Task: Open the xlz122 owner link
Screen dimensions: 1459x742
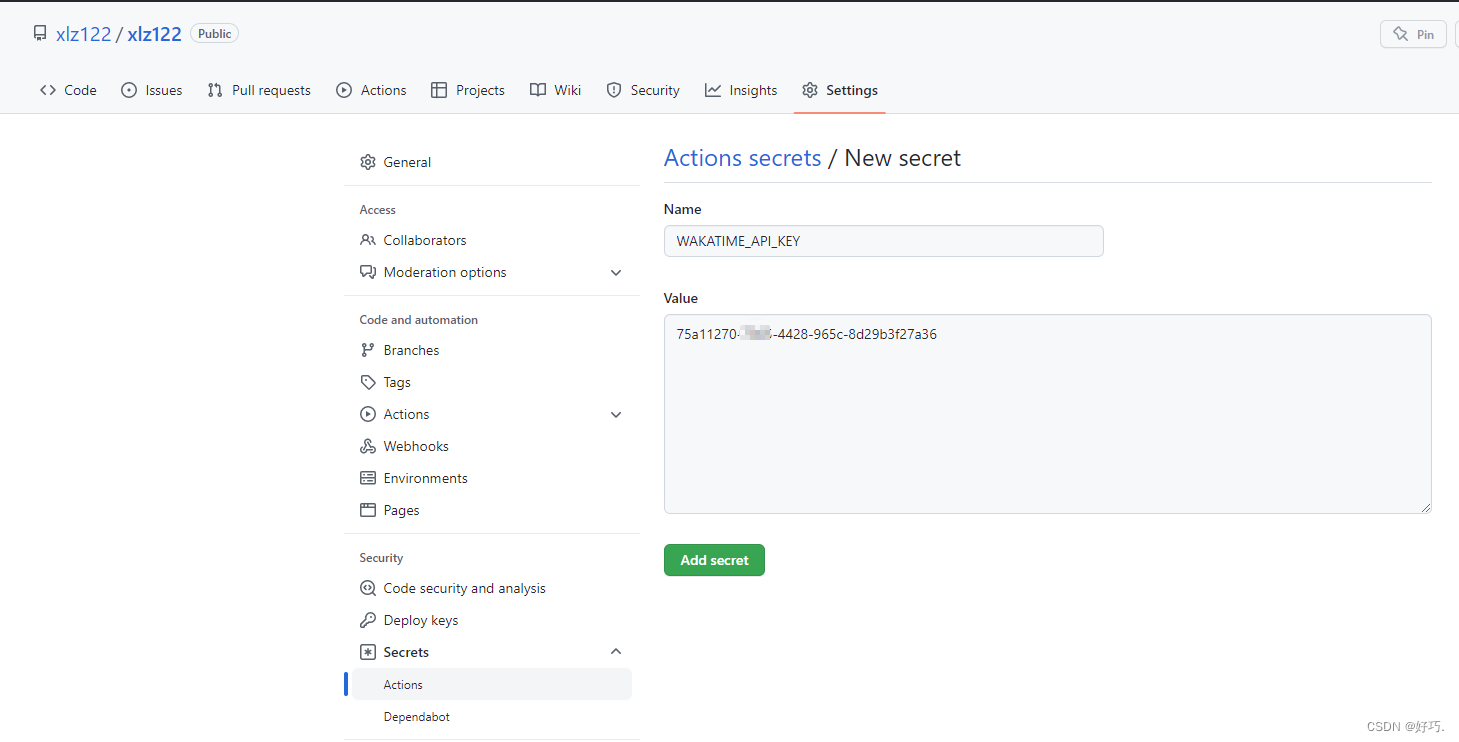Action: tap(84, 34)
